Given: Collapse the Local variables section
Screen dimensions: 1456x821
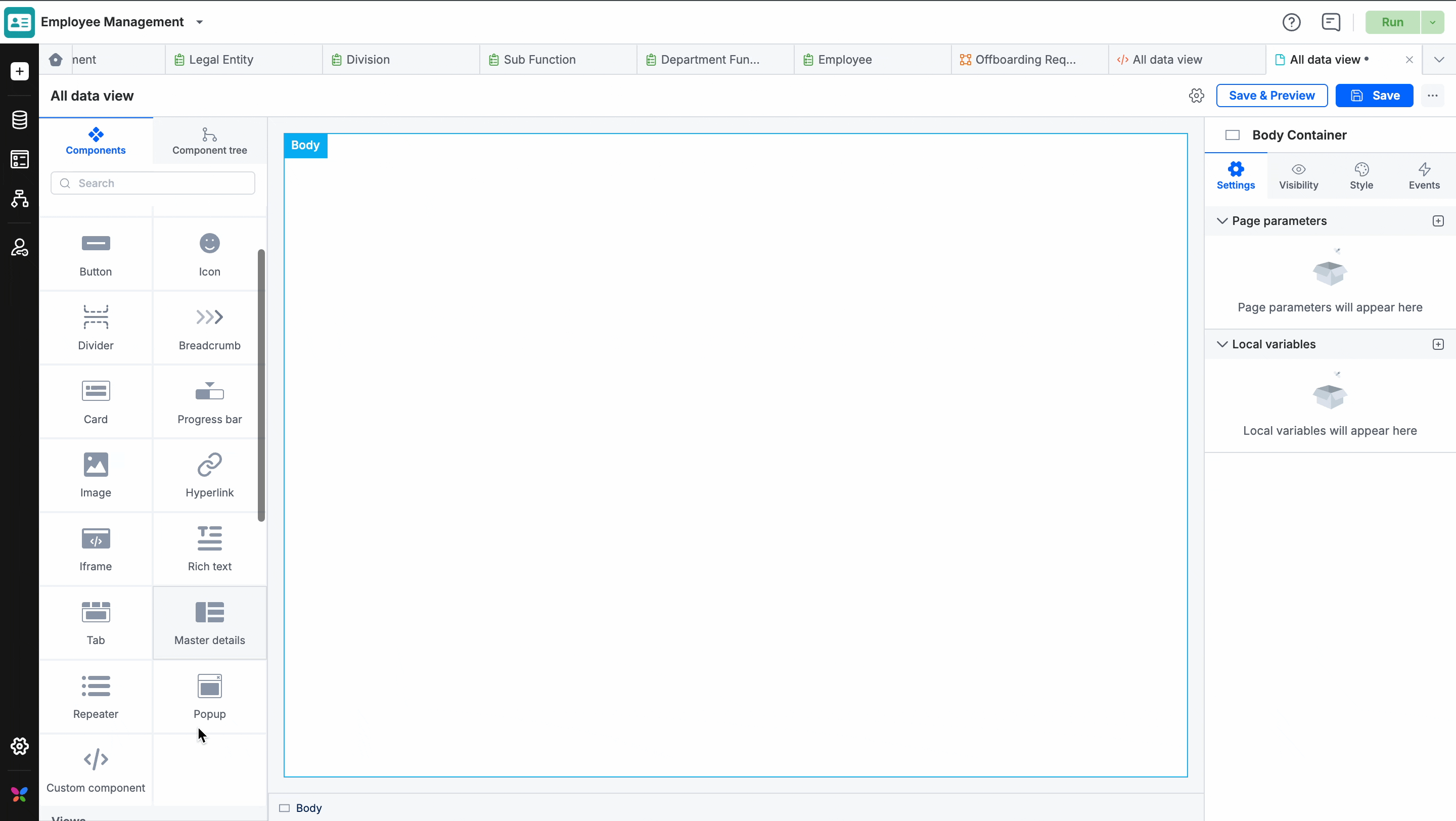Looking at the screenshot, I should pos(1222,344).
